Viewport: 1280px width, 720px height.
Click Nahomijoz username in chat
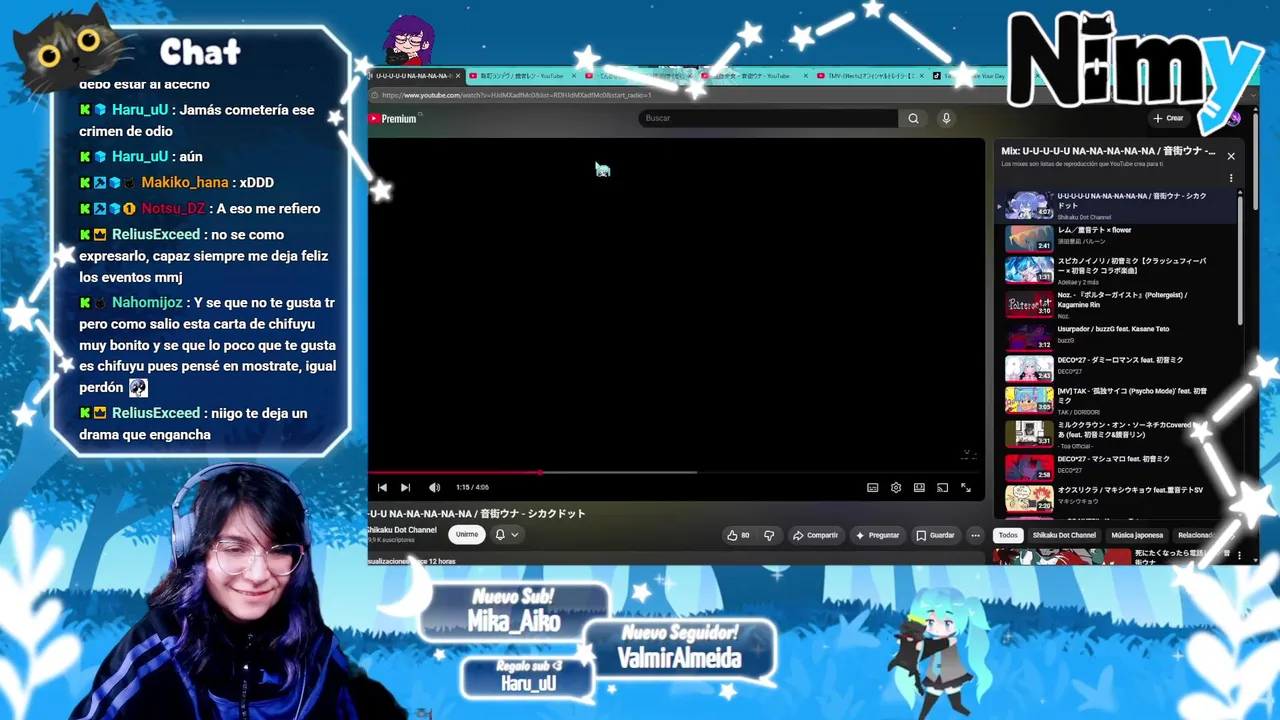tap(147, 303)
